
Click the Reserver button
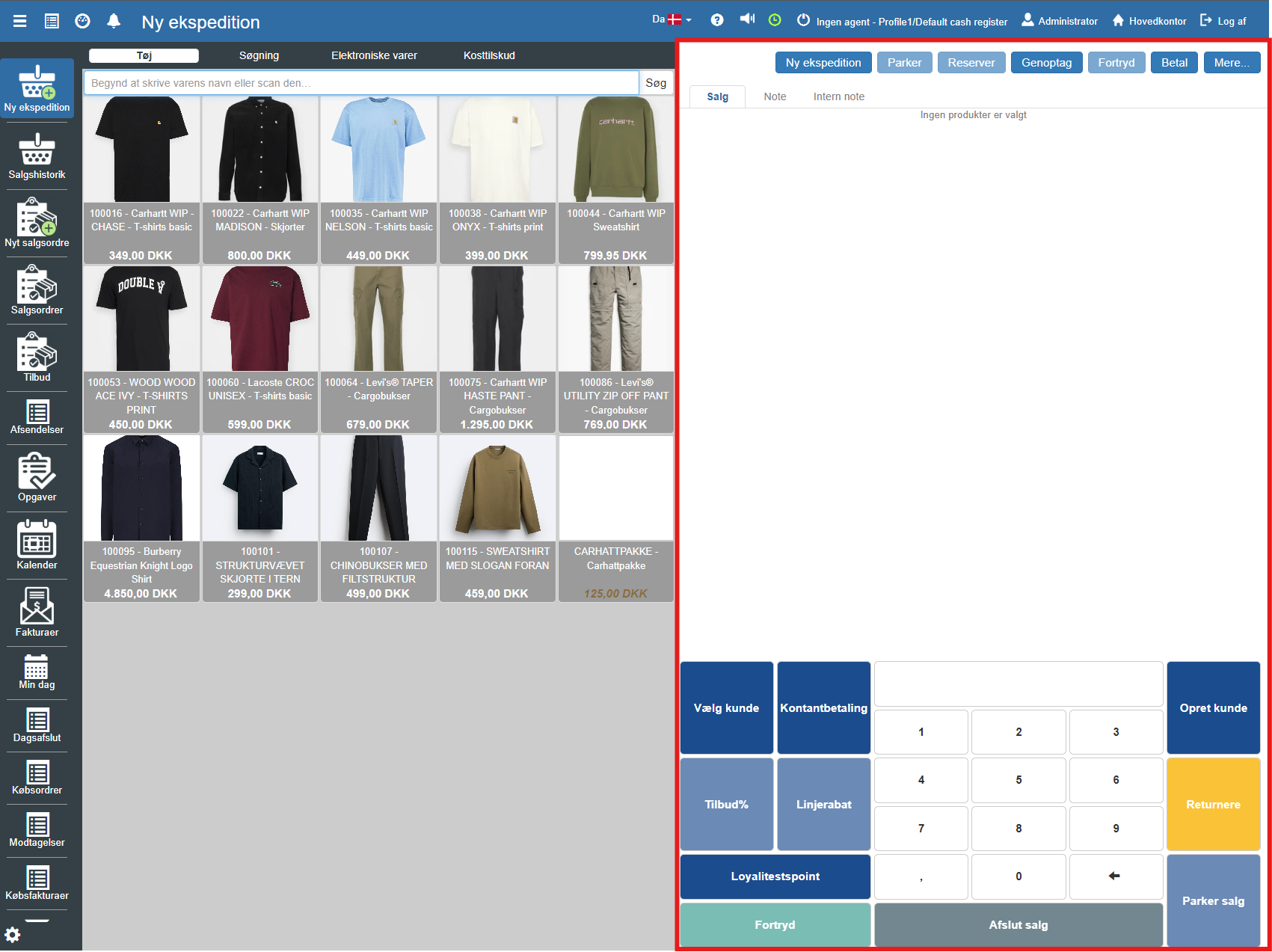(x=971, y=63)
